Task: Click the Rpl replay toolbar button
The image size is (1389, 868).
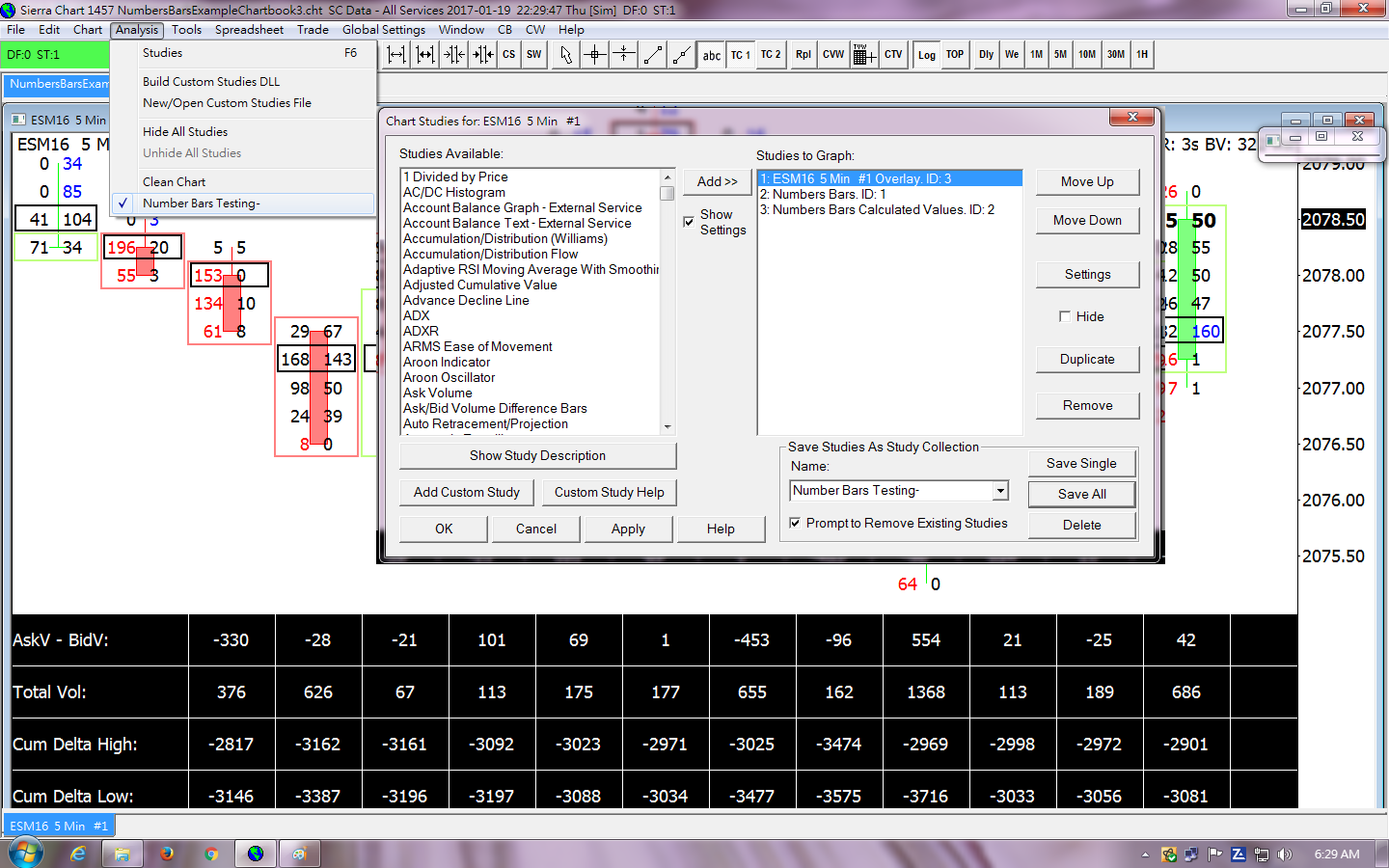Action: [x=803, y=55]
